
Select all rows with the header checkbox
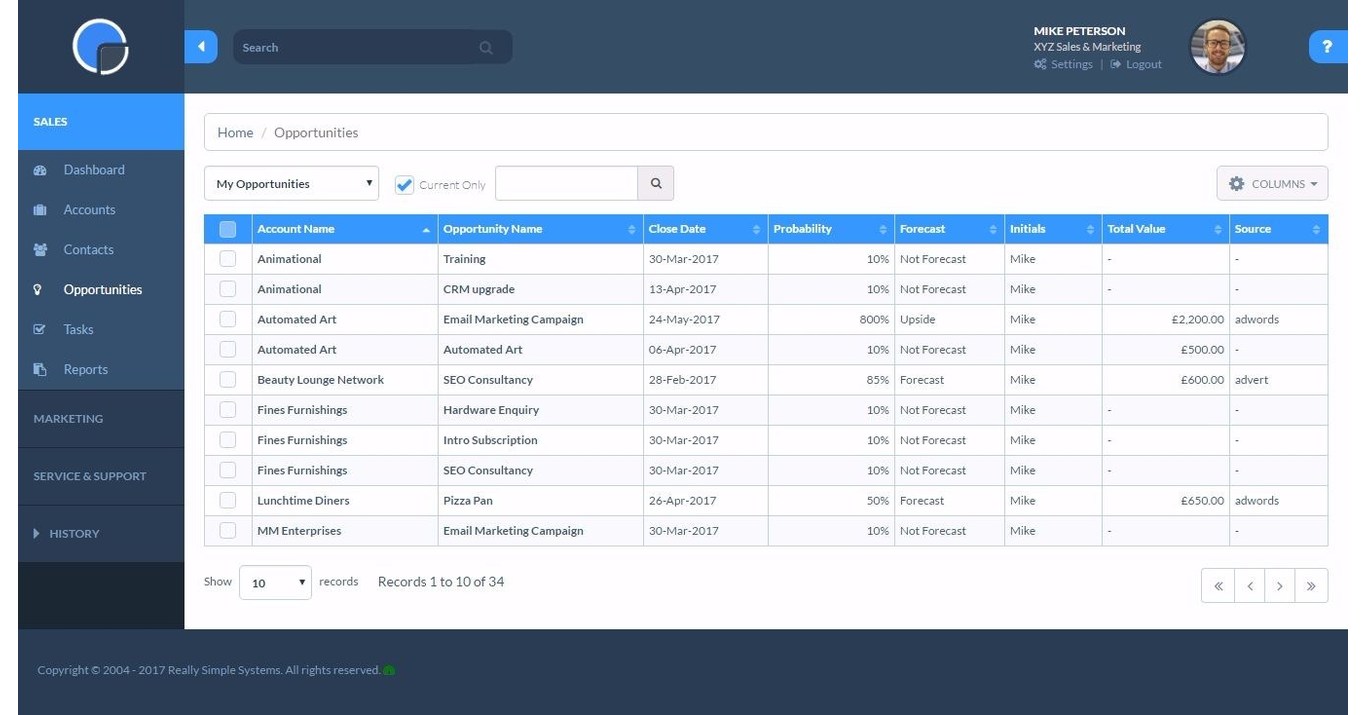click(227, 228)
